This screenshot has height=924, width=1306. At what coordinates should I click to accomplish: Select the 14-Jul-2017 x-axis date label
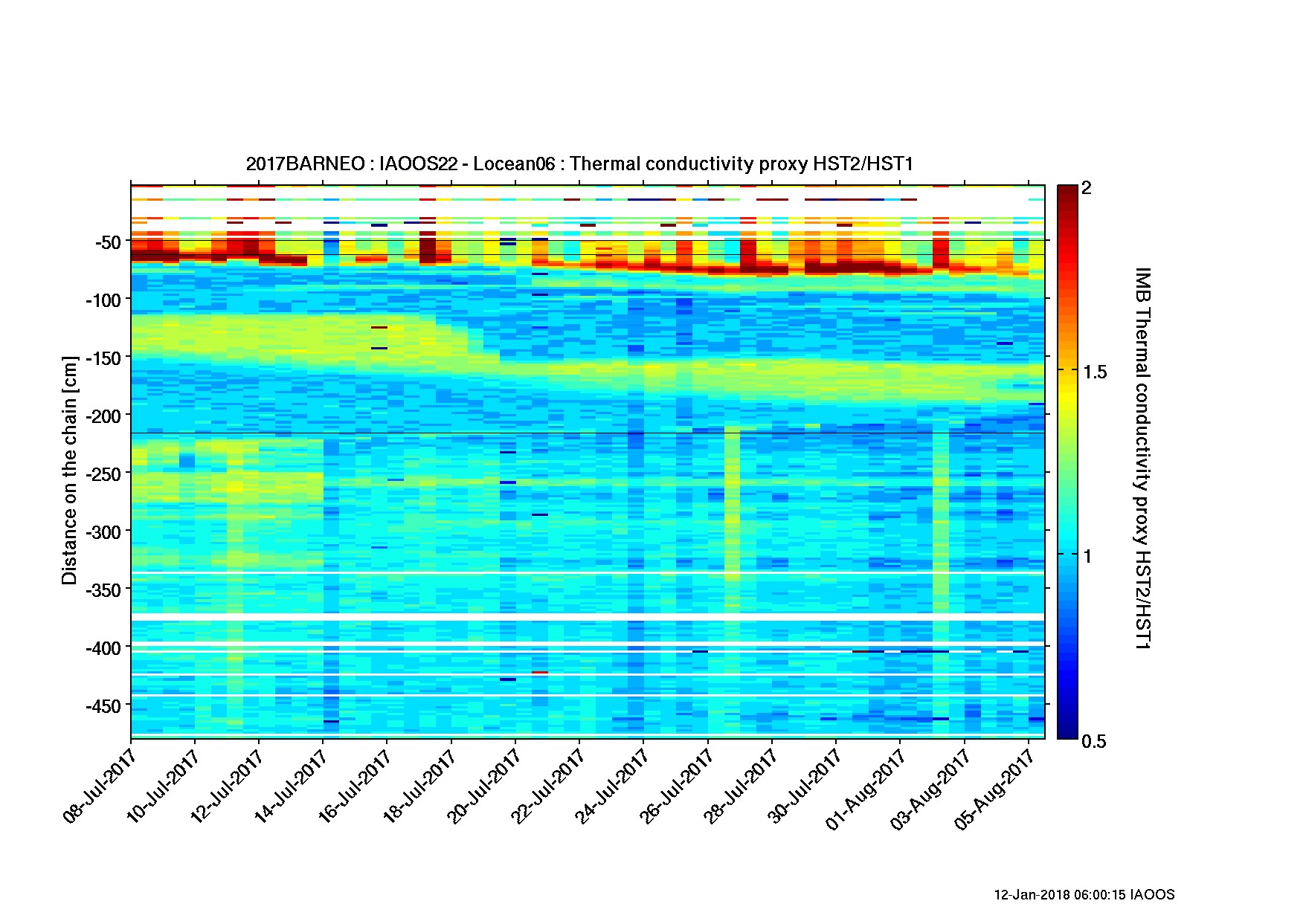(x=292, y=785)
